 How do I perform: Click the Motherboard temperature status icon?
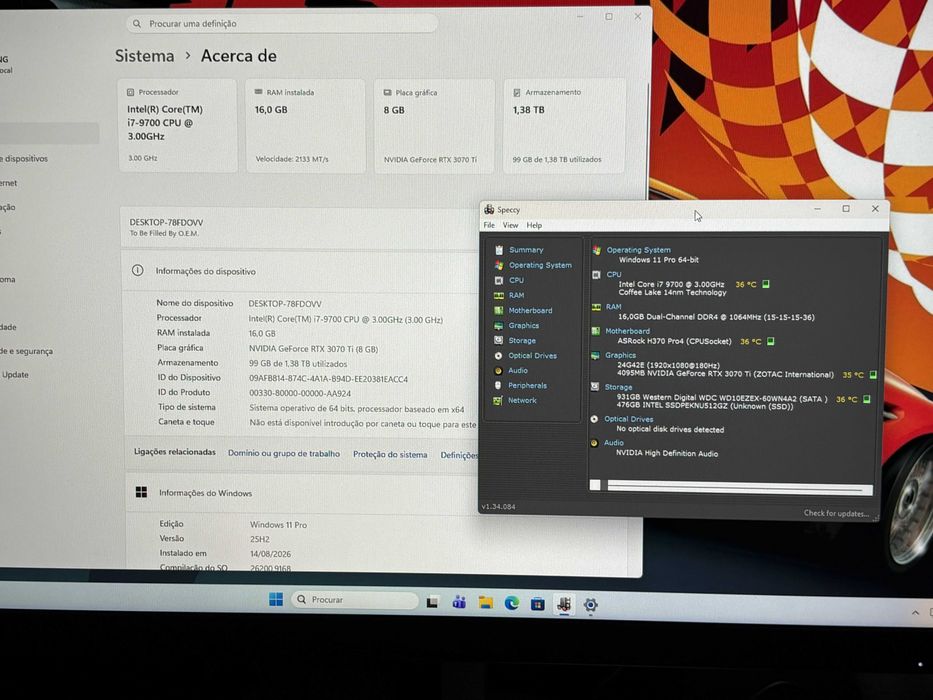coord(771,342)
